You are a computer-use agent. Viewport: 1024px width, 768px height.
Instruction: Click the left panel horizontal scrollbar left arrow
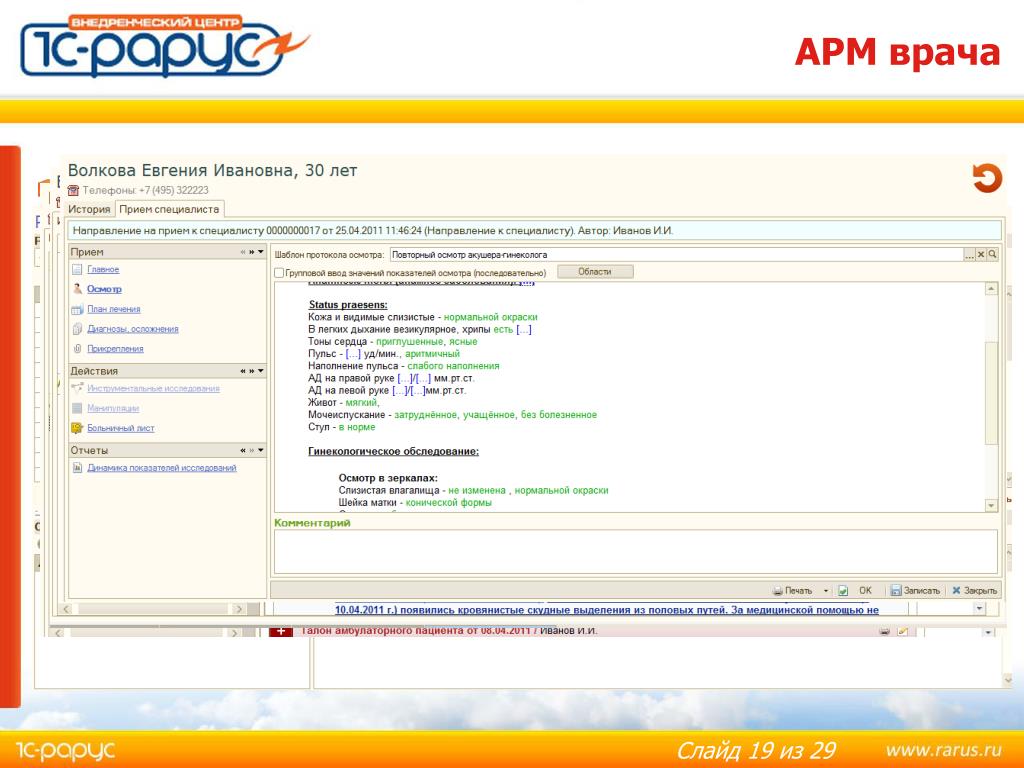(66, 609)
